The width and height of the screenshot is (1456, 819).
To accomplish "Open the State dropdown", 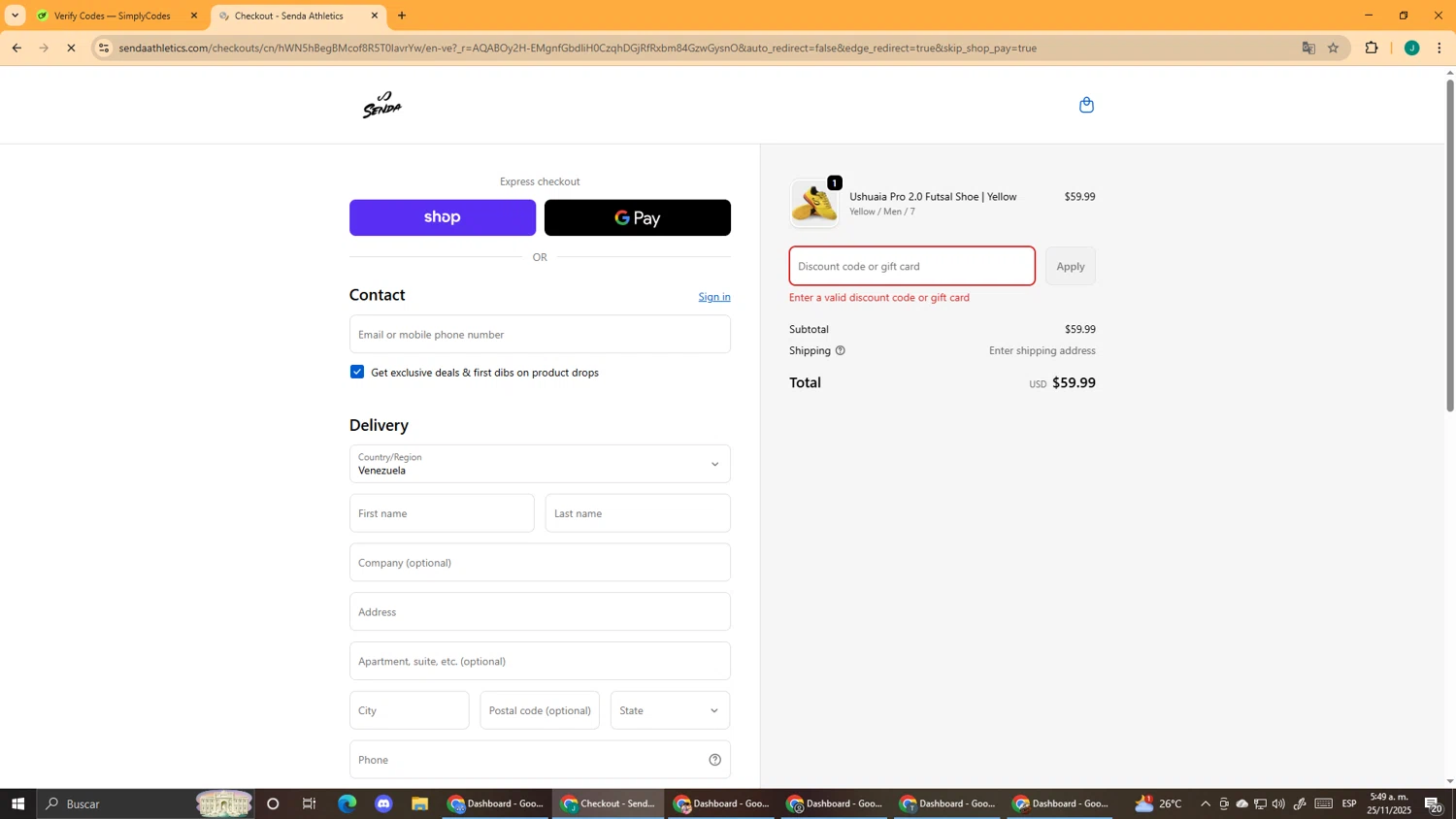I will [x=670, y=710].
